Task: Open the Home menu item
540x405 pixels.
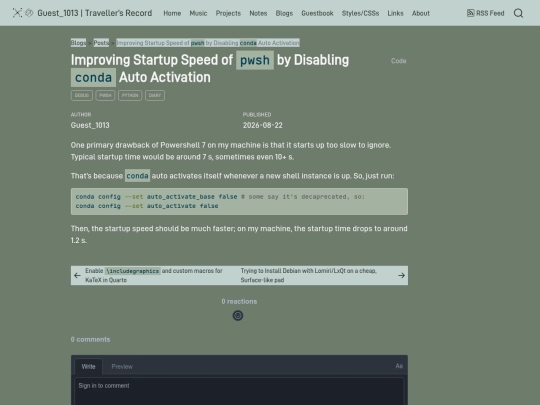Action: coord(172,13)
